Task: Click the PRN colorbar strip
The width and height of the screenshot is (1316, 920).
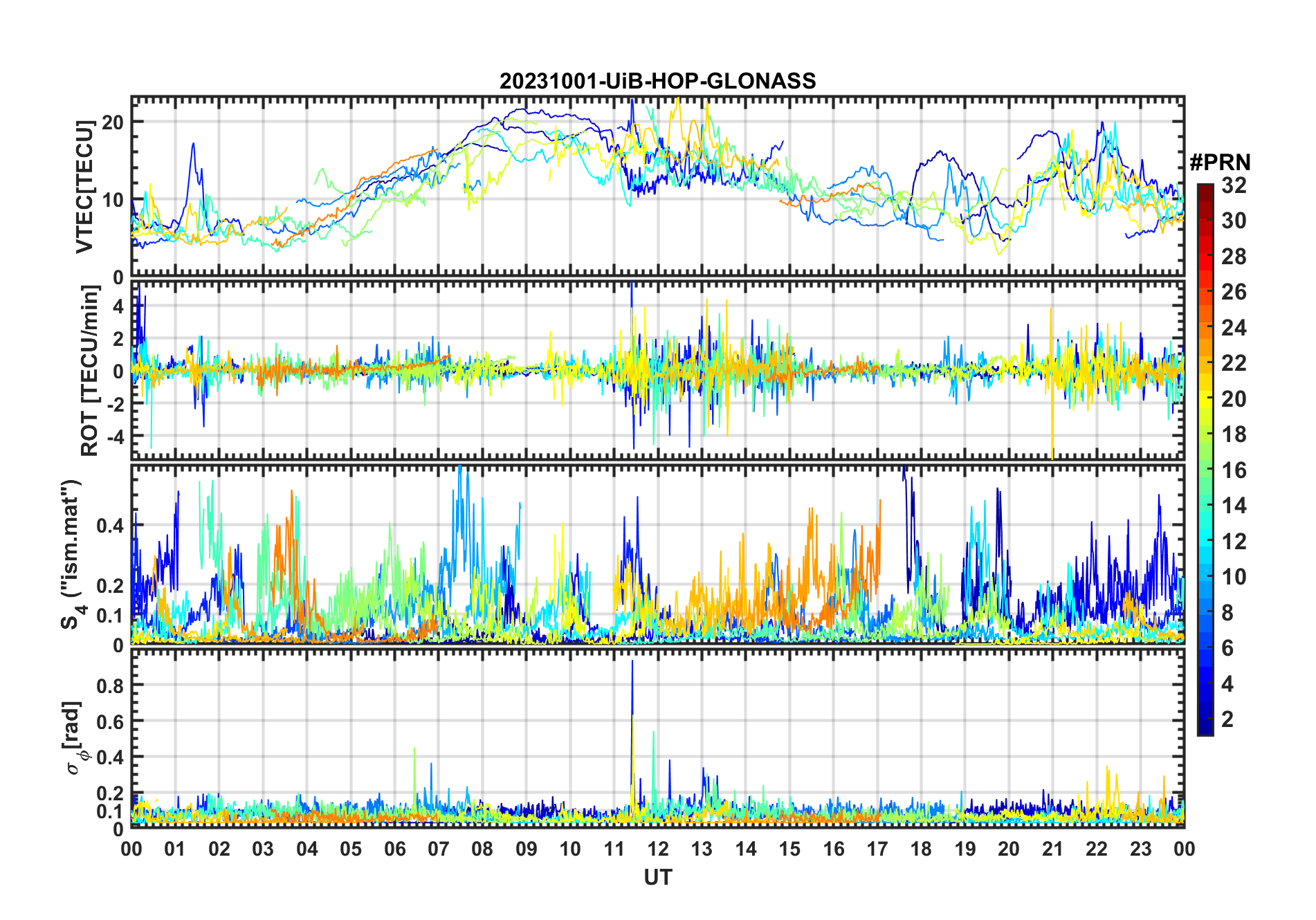Action: (1205, 459)
